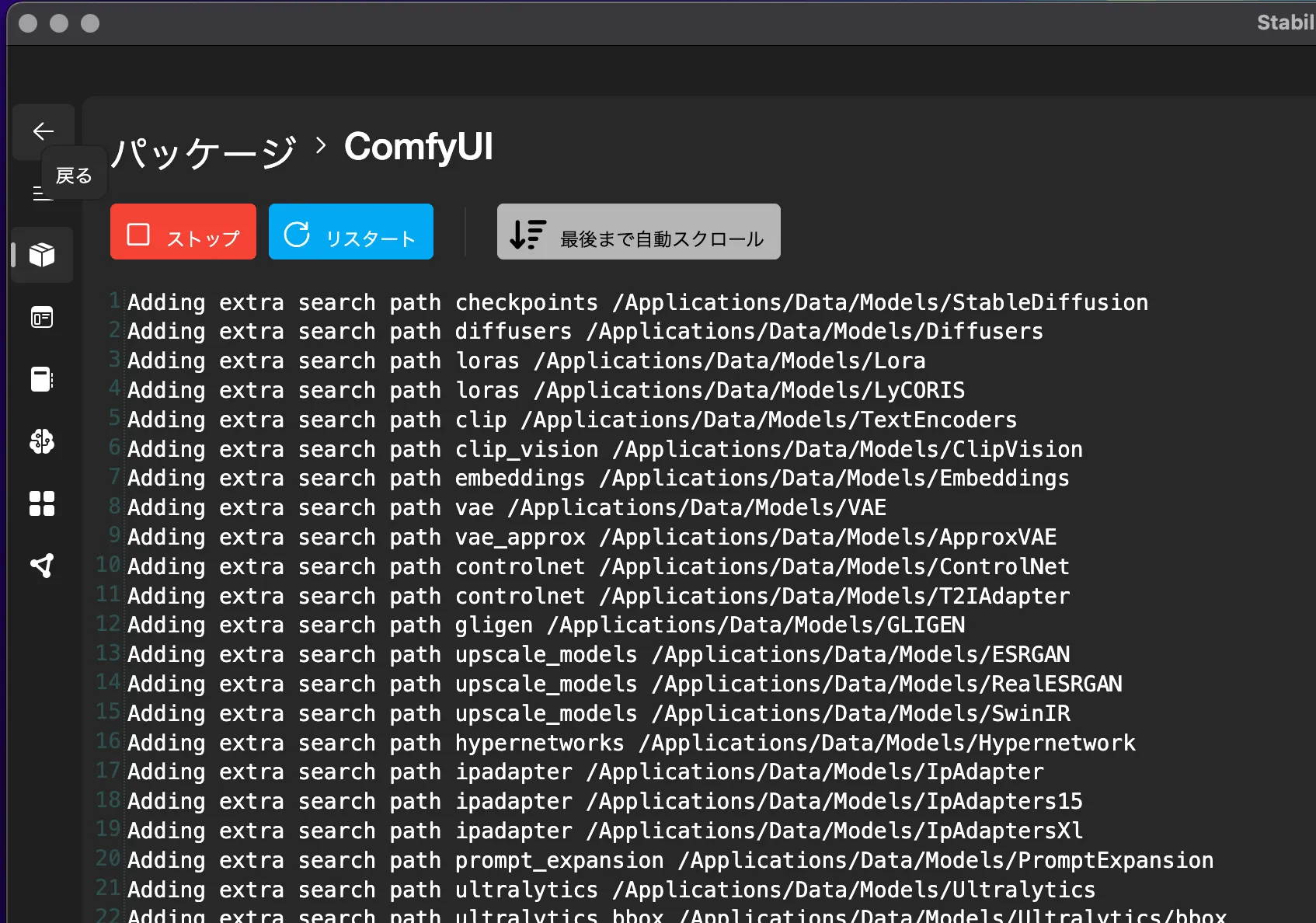Open the Packages cube sidebar icon
Image resolution: width=1316 pixels, height=923 pixels.
(x=42, y=255)
